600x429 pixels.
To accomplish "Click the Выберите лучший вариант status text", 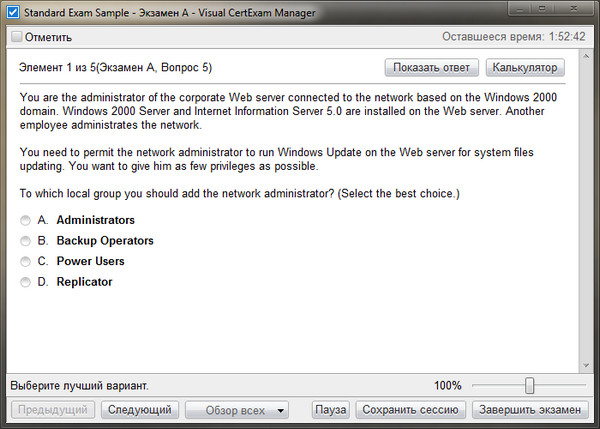I will pos(79,386).
